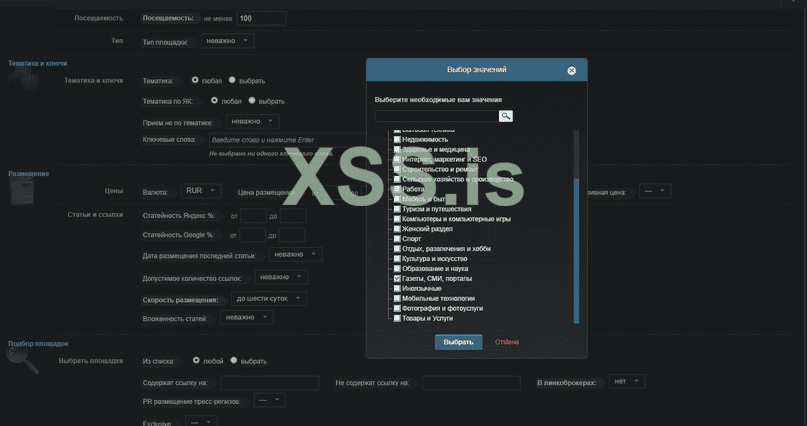Close the 'Выбор значений' dialog with X
The image size is (807, 426).
[x=571, y=70]
